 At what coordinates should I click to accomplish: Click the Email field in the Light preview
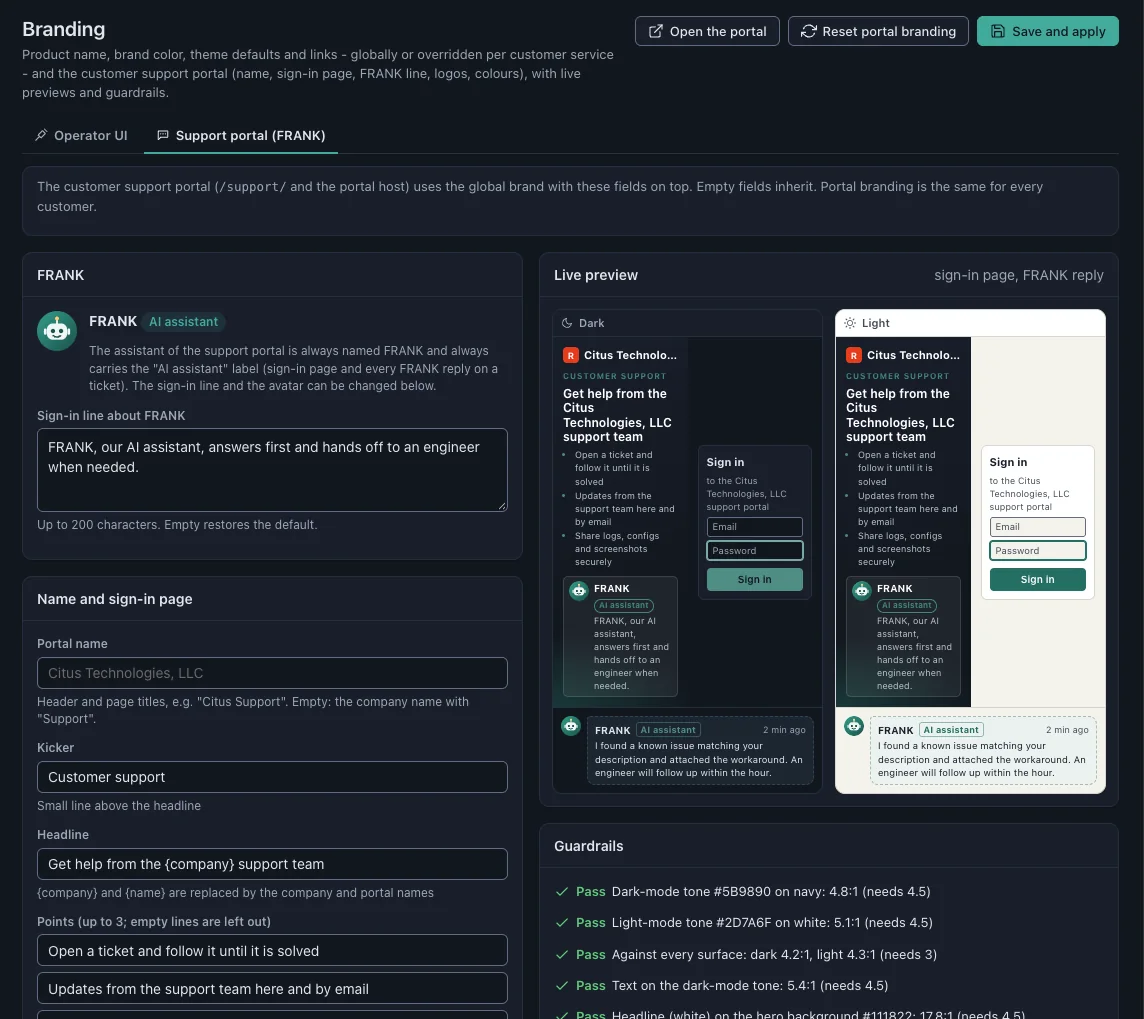click(1037, 527)
